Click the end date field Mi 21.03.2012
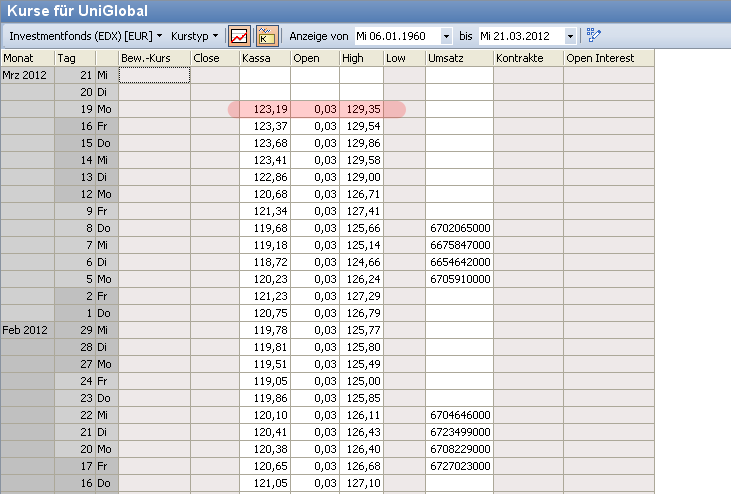The height and width of the screenshot is (494, 731). pyautogui.click(x=520, y=36)
